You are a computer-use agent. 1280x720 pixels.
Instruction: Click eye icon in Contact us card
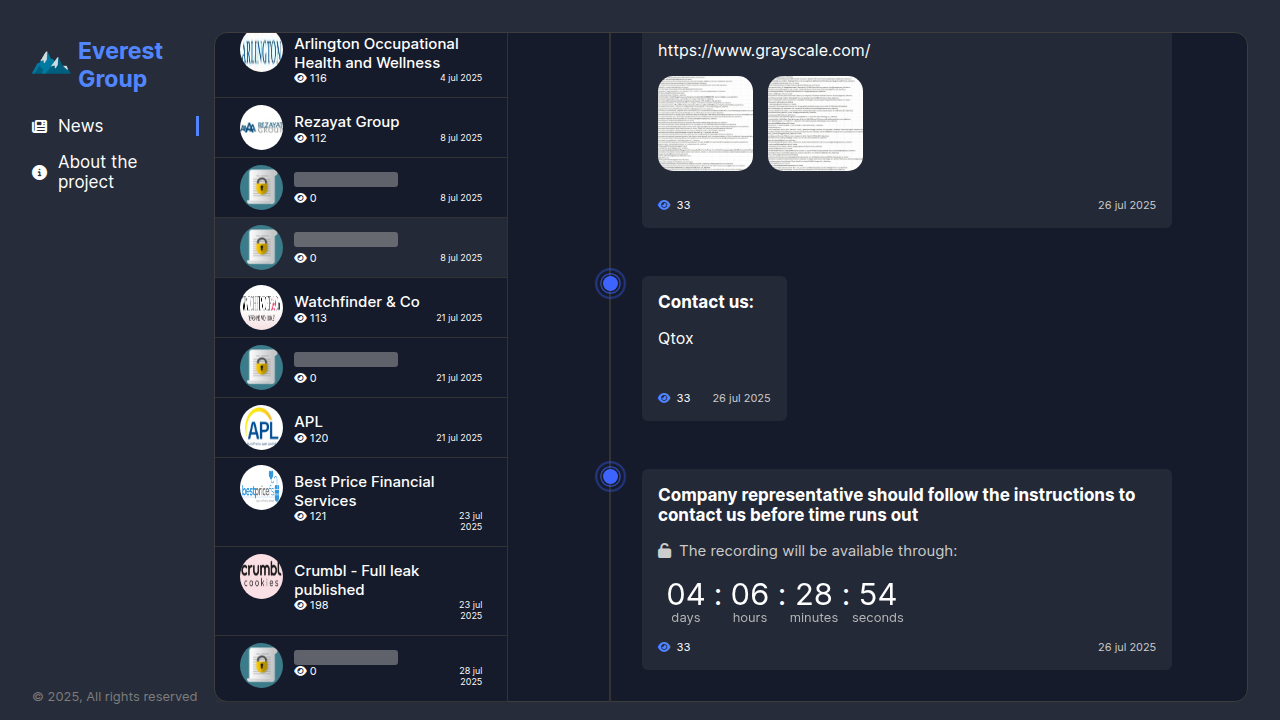tap(664, 398)
